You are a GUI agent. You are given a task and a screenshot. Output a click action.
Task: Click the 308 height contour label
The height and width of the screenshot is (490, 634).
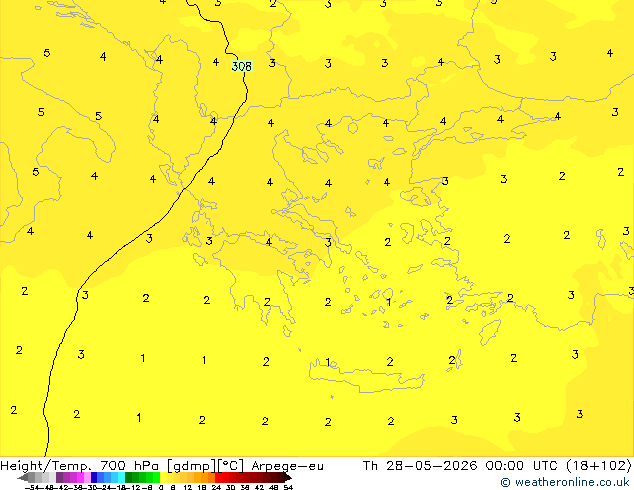(242, 66)
